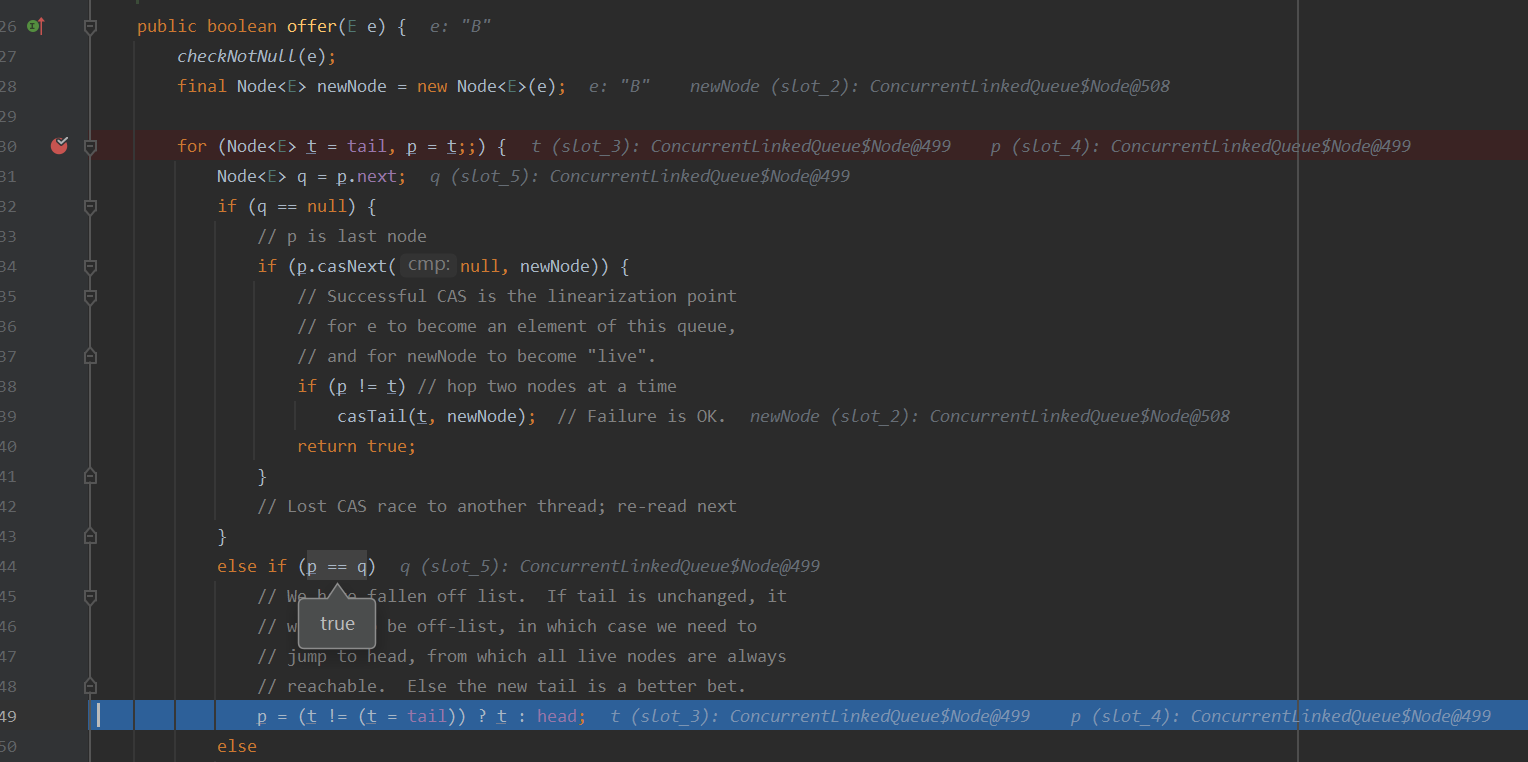
Task: Click the 'return true;' statement
Action: click(356, 446)
